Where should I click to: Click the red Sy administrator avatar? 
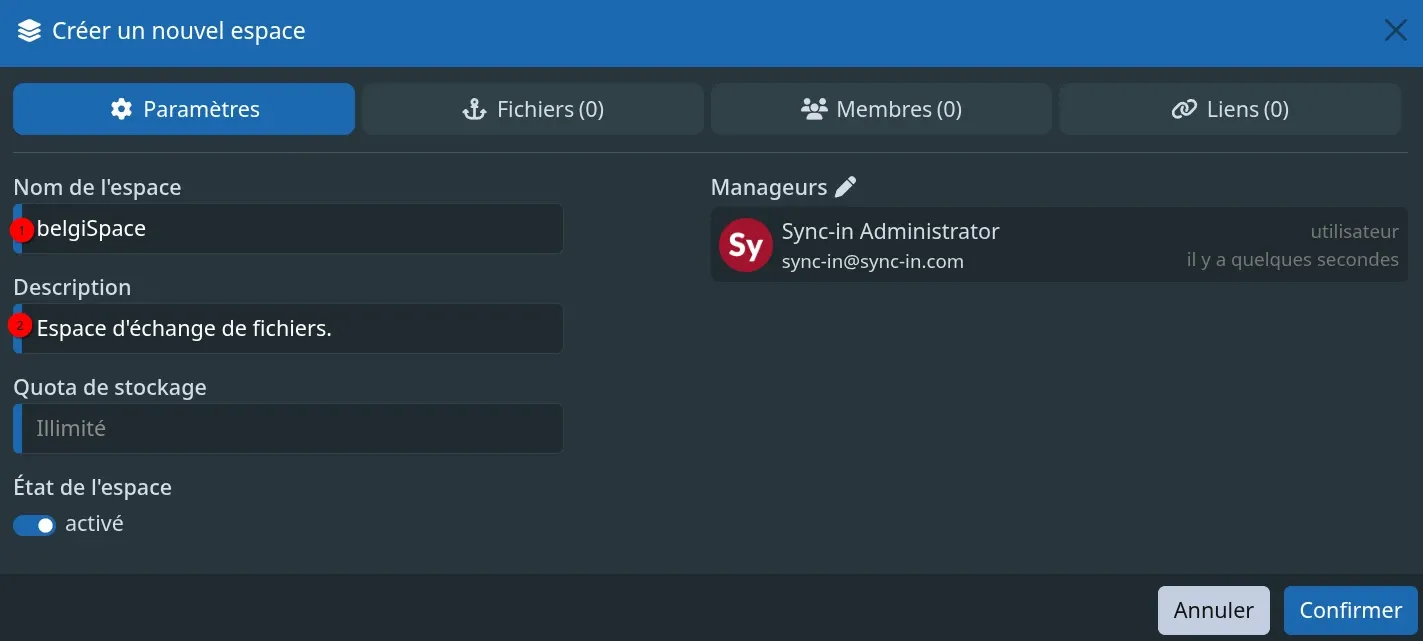[x=746, y=245]
